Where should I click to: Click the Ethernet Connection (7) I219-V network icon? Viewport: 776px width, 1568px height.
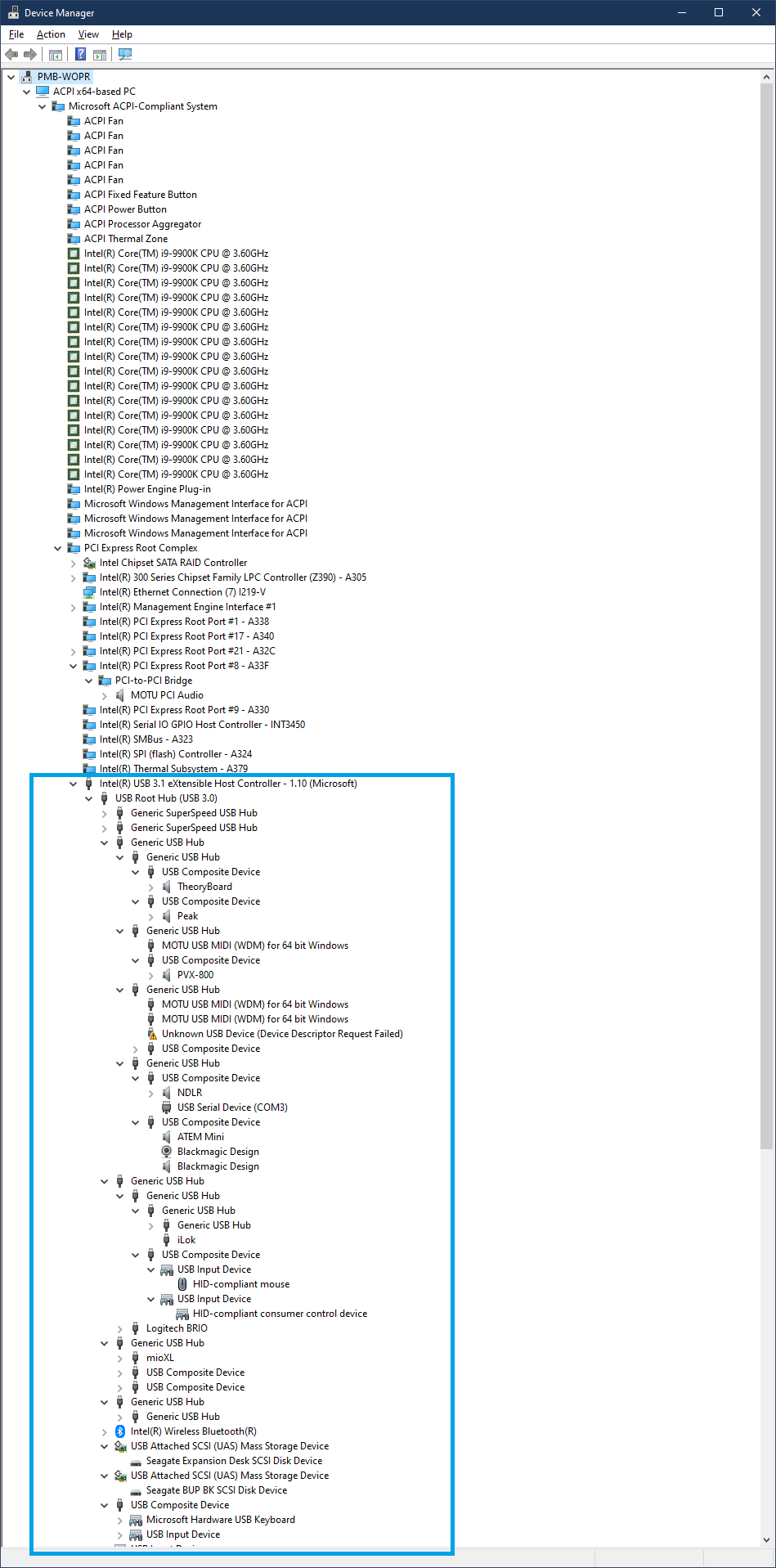(89, 592)
